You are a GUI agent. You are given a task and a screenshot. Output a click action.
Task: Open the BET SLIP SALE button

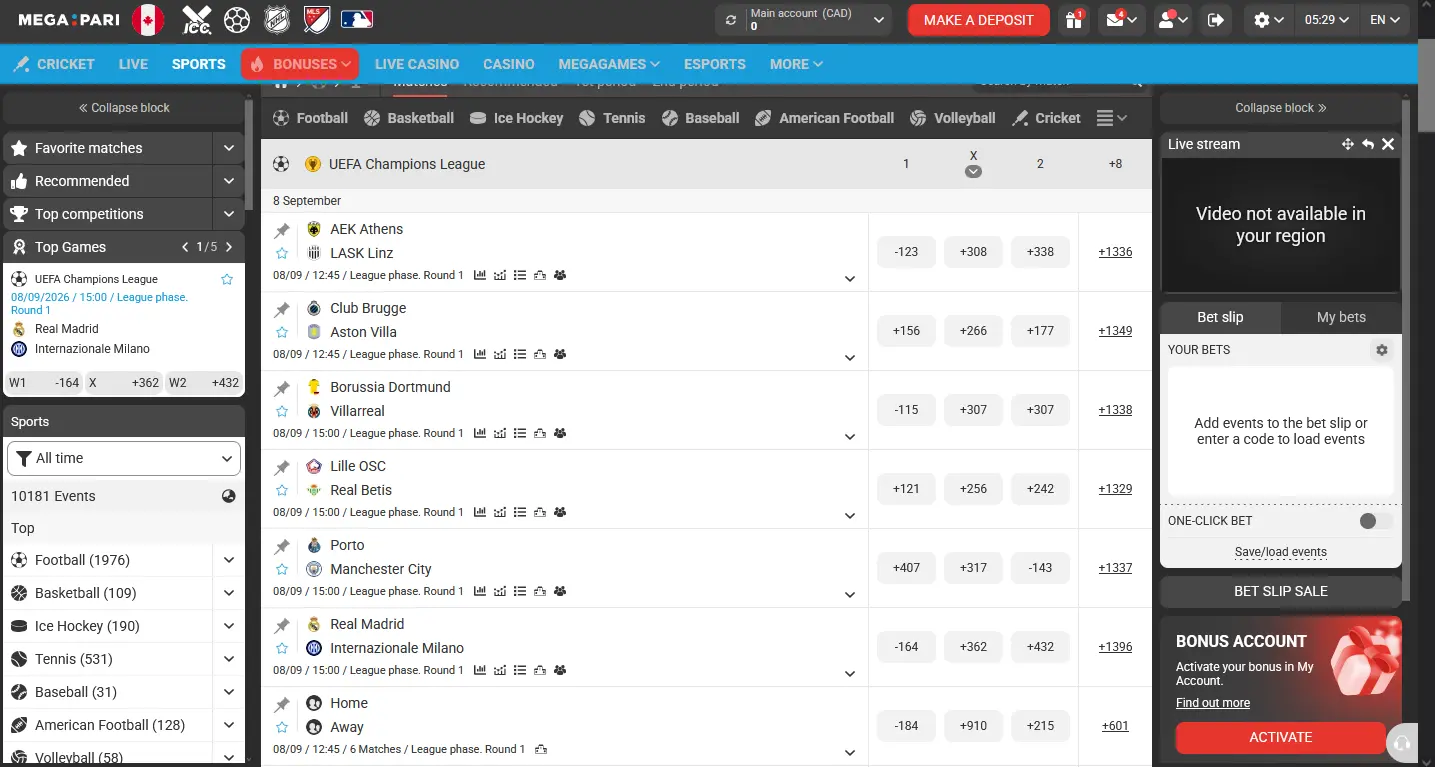tap(1281, 591)
